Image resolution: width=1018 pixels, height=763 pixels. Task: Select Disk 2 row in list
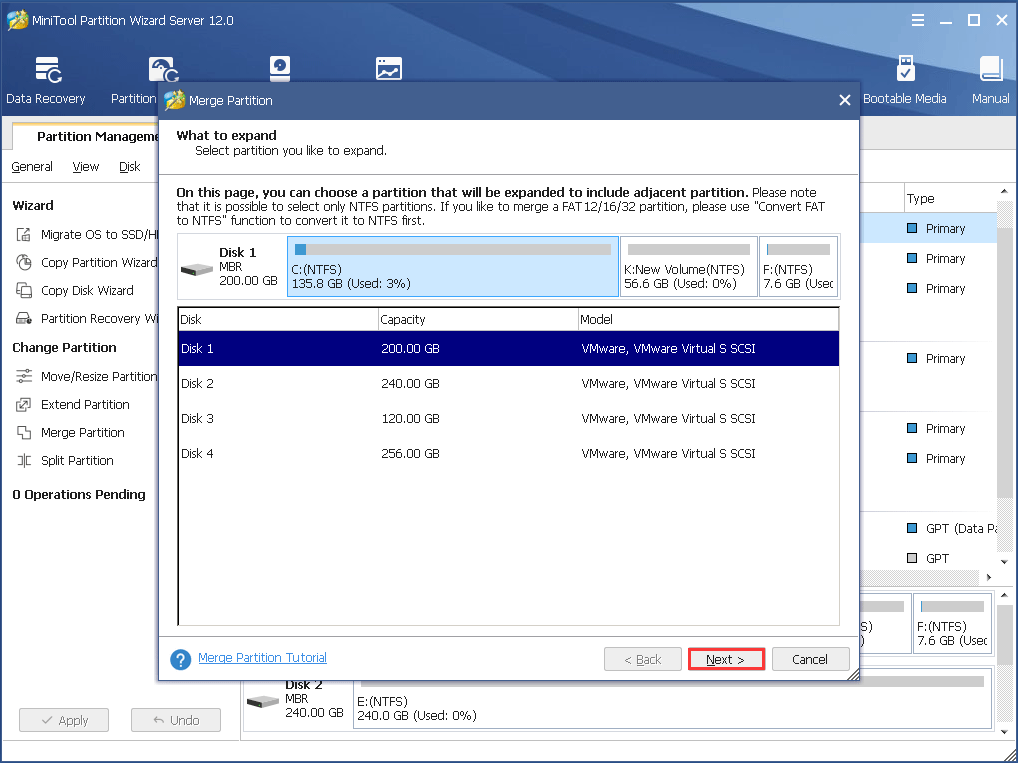(508, 384)
